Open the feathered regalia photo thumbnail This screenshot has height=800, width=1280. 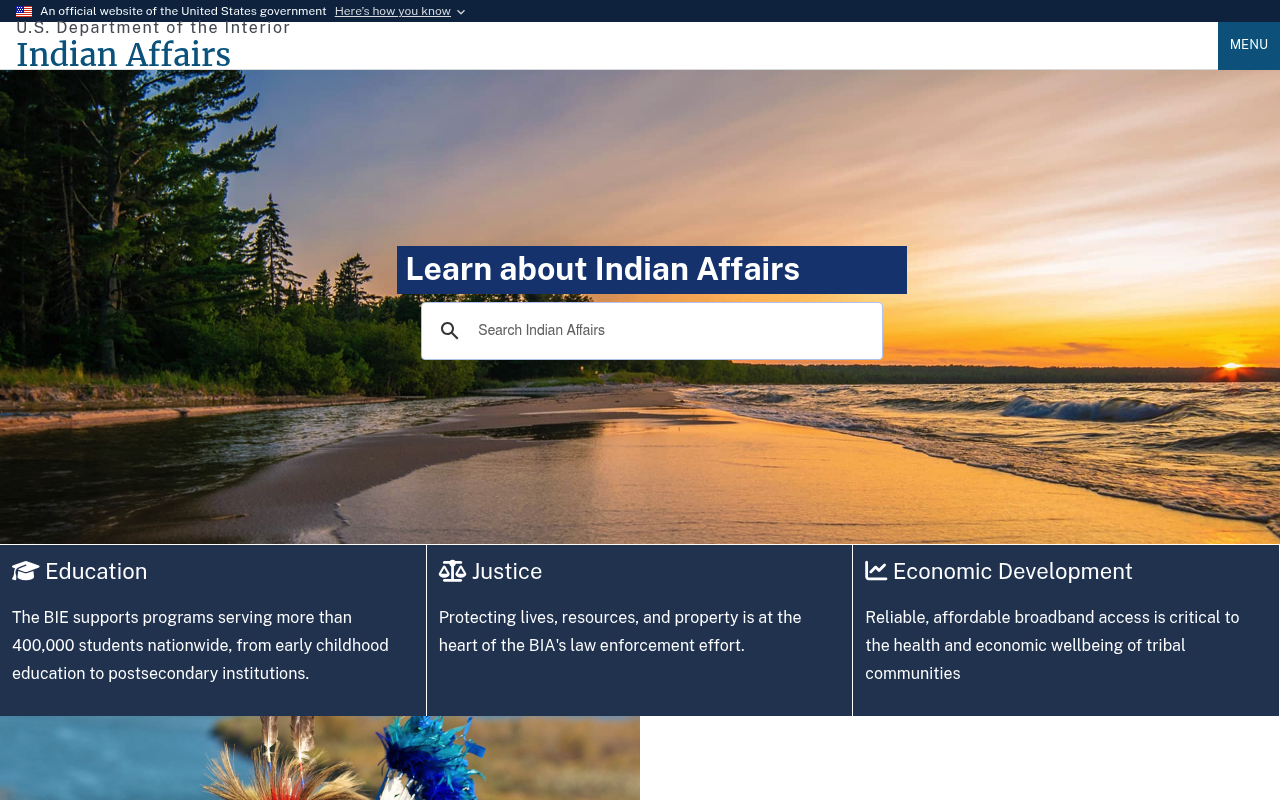320,758
